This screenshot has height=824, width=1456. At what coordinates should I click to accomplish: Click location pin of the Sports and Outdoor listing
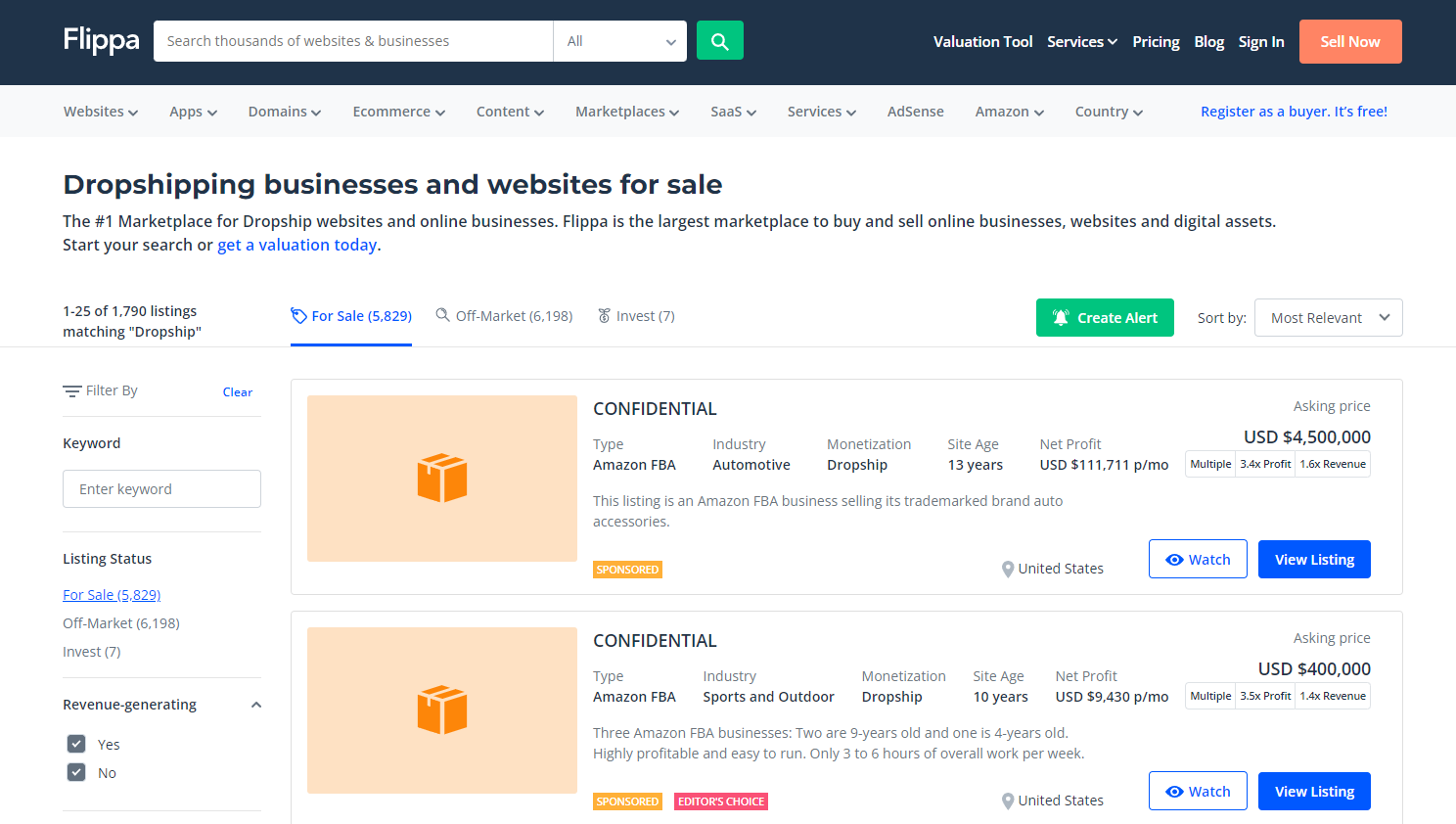point(1007,801)
